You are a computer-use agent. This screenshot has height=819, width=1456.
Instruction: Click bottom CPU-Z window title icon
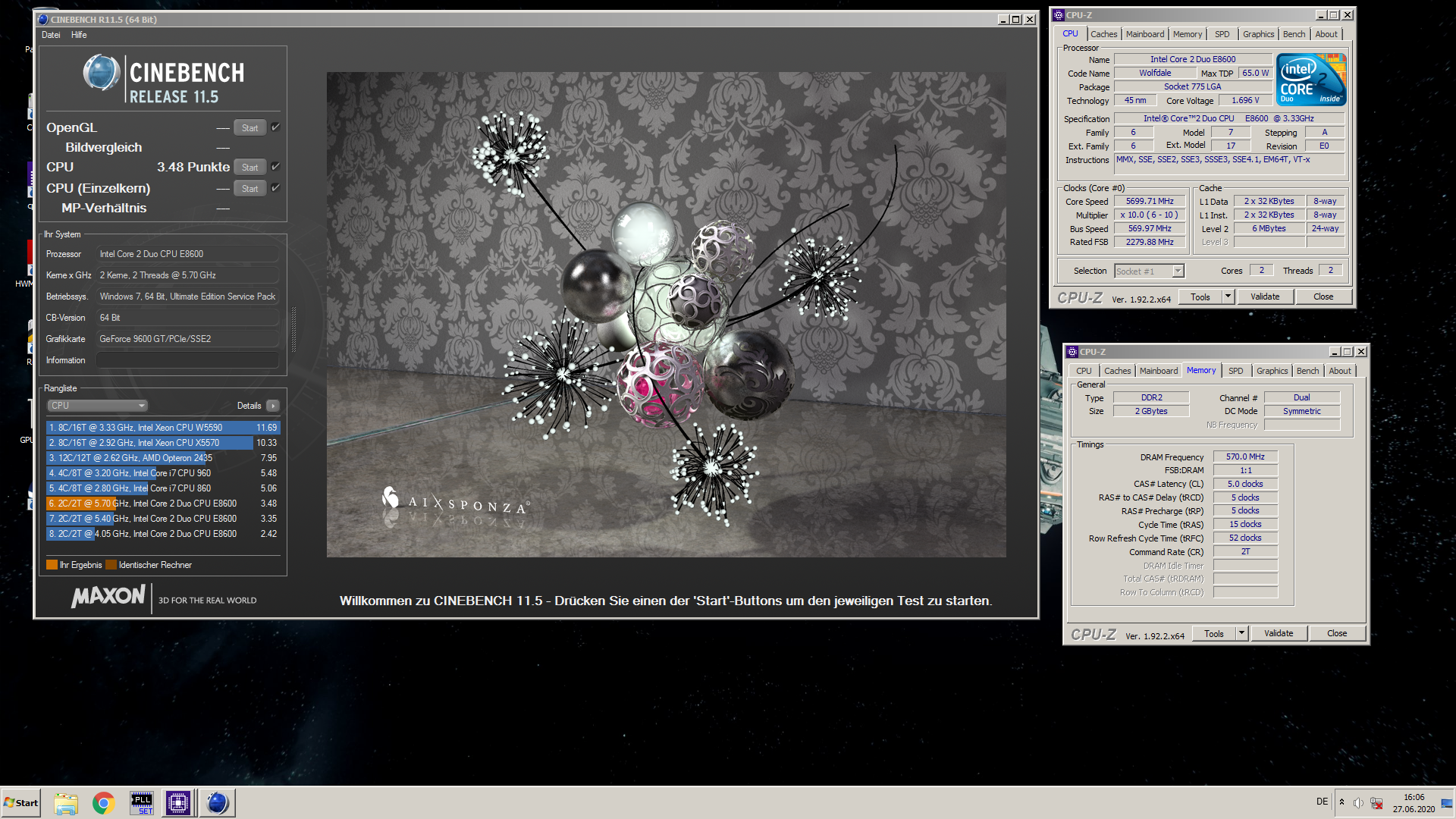tap(1072, 351)
